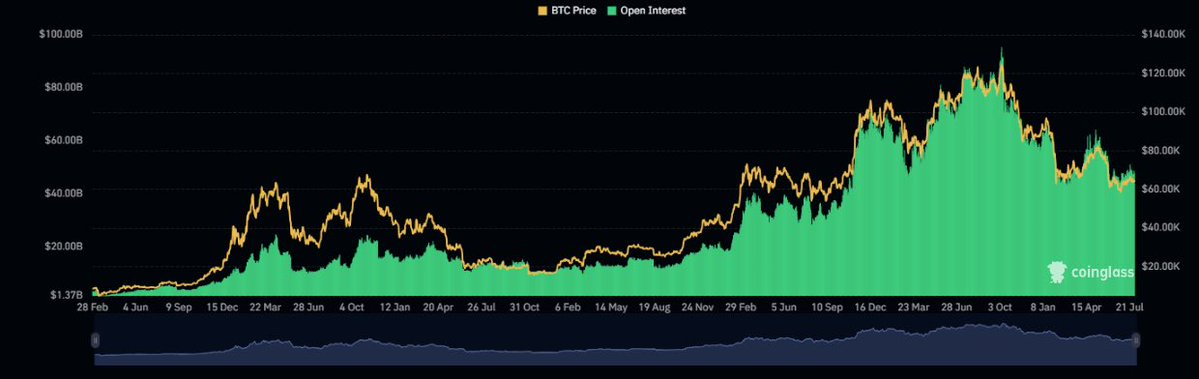Click the 26 Jul date label
This screenshot has width=1199, height=379.
point(482,307)
